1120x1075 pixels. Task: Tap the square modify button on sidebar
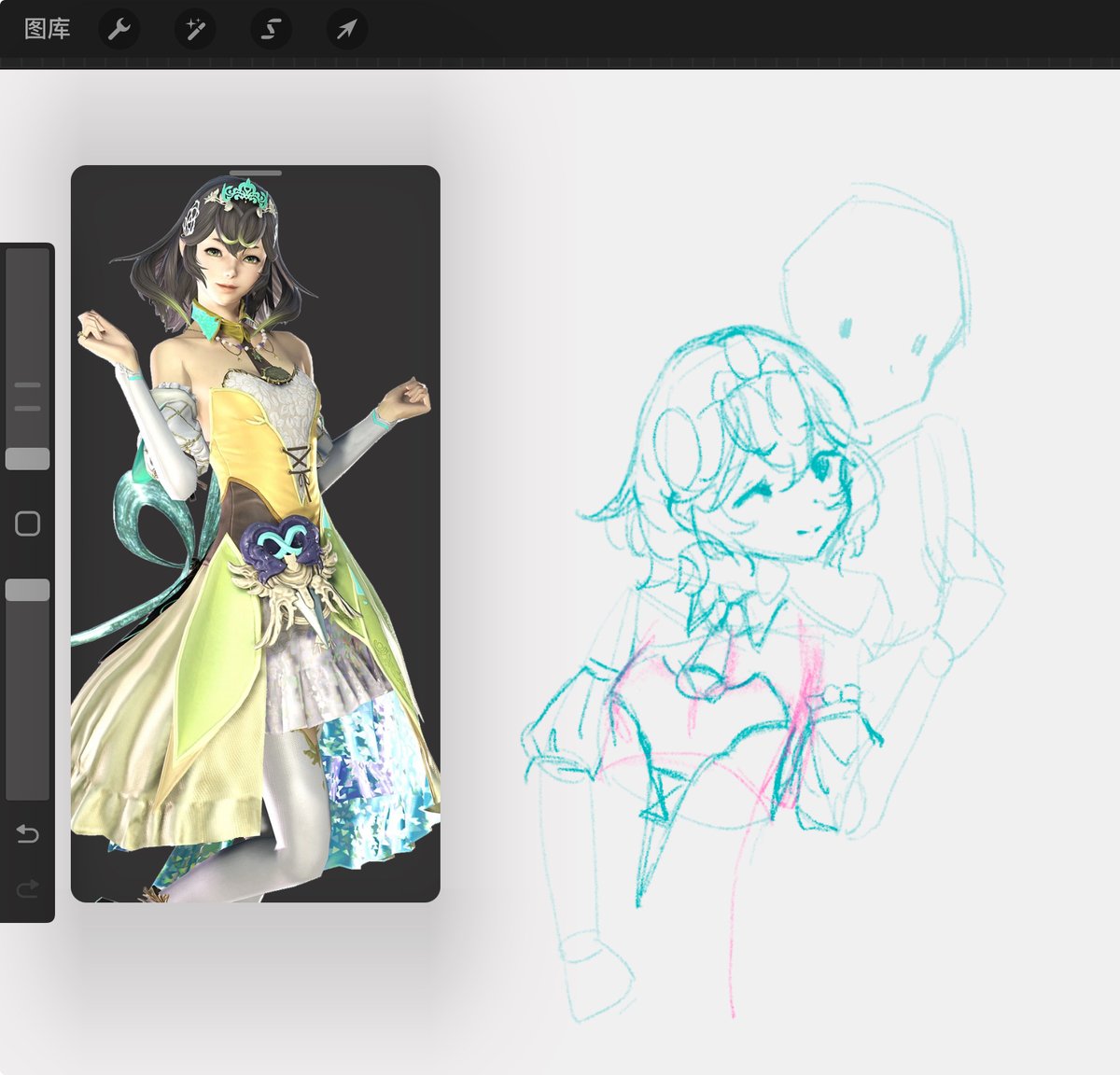[x=28, y=524]
